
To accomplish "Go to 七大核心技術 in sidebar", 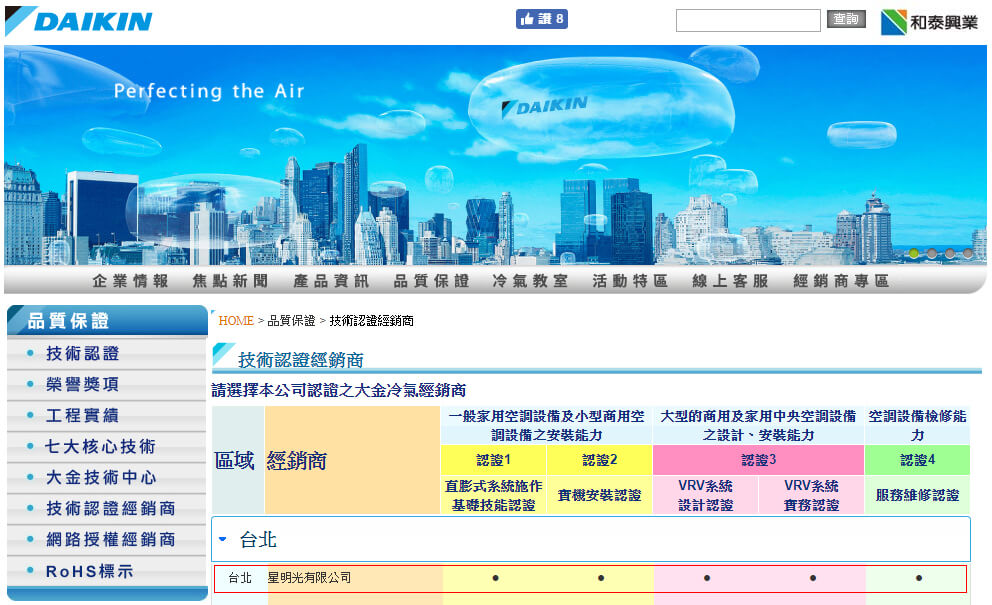I will point(101,446).
